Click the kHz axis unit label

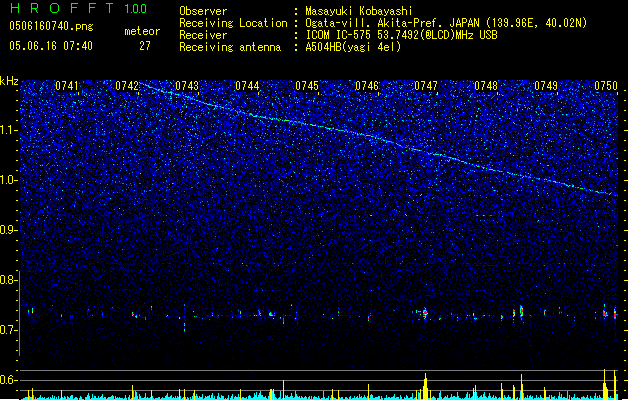pos(9,81)
